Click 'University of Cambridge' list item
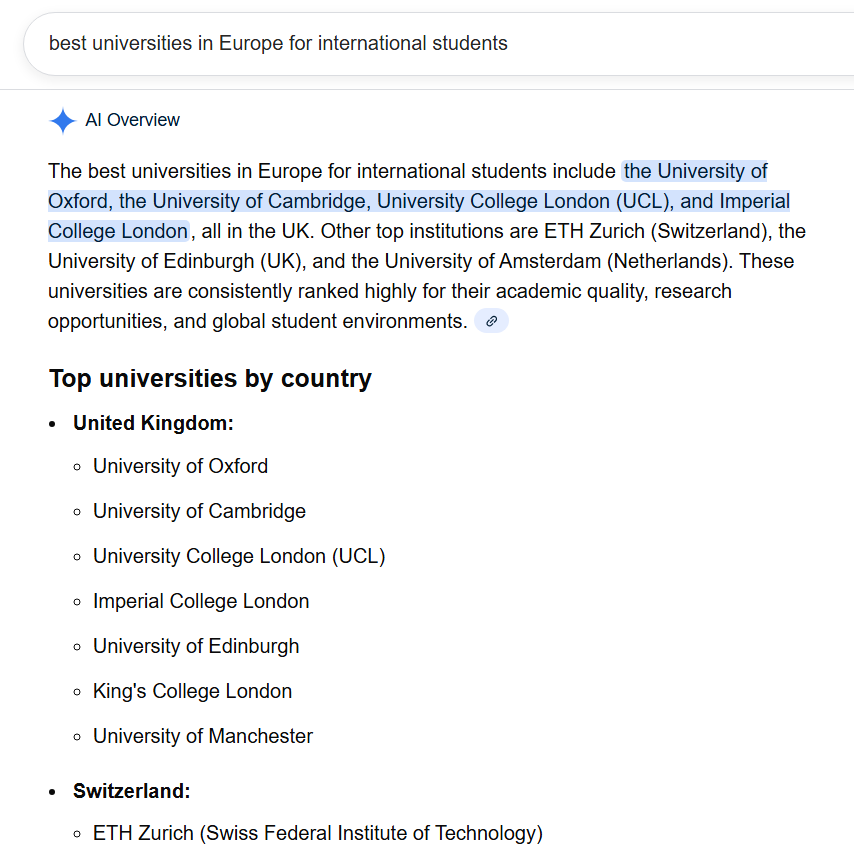This screenshot has width=854, height=859. coord(199,511)
